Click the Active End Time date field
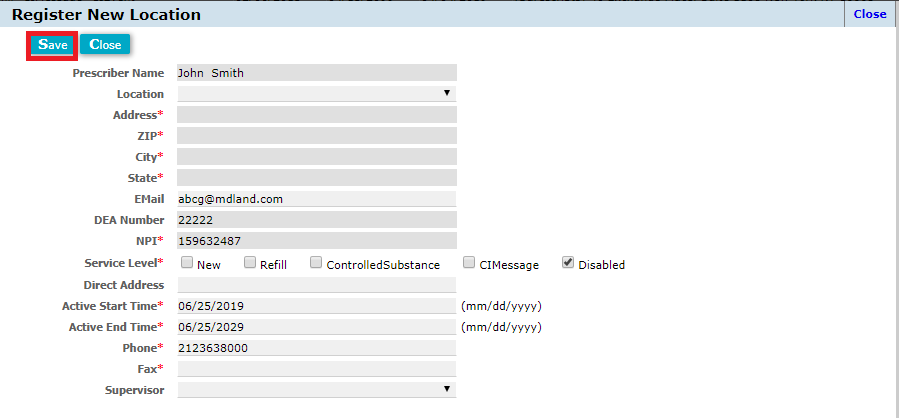This screenshot has height=418, width=899. 316,327
